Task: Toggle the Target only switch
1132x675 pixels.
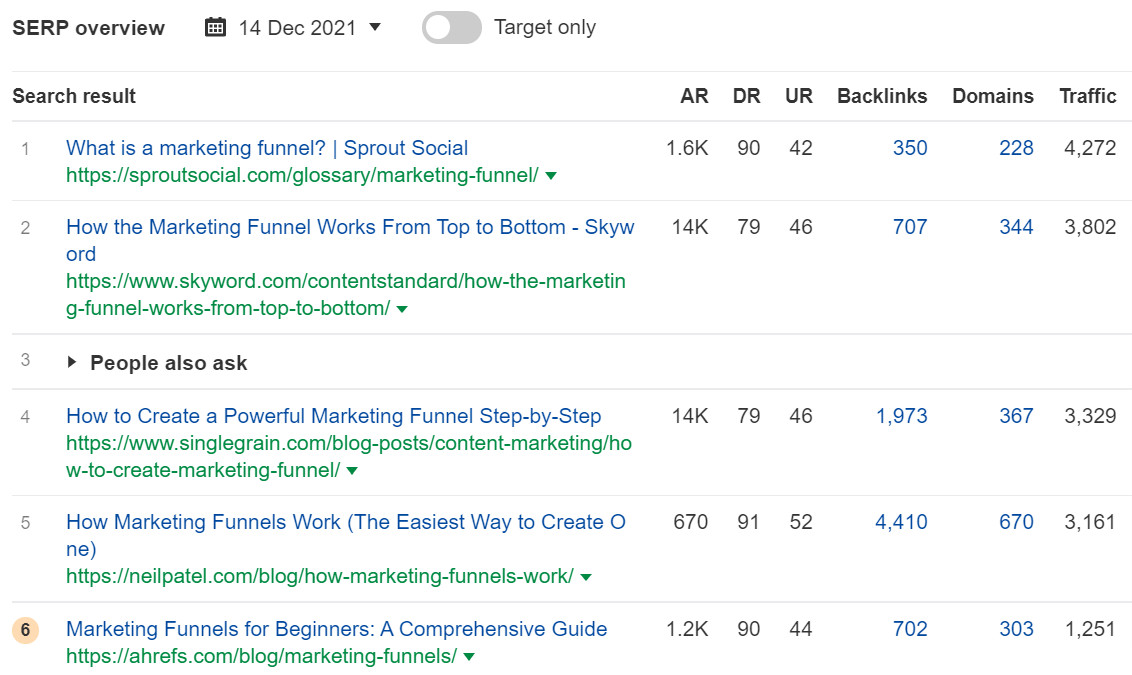Action: coord(451,27)
